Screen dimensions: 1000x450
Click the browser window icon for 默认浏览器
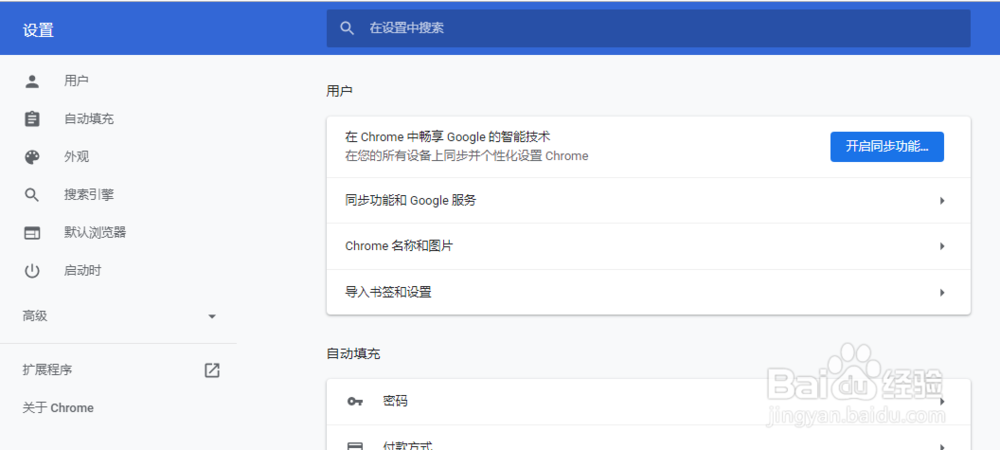point(32,233)
